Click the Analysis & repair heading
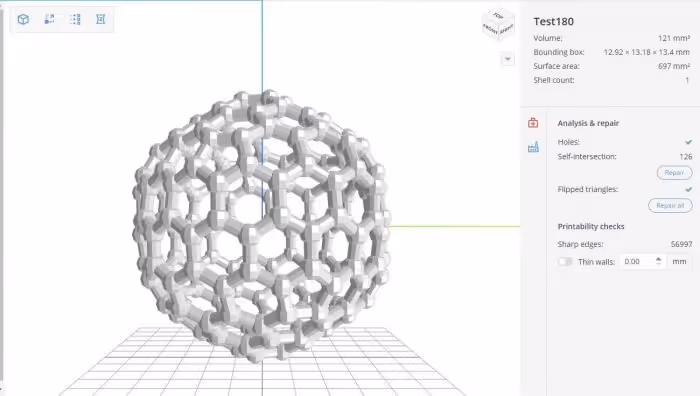This screenshot has width=700, height=396. point(588,123)
